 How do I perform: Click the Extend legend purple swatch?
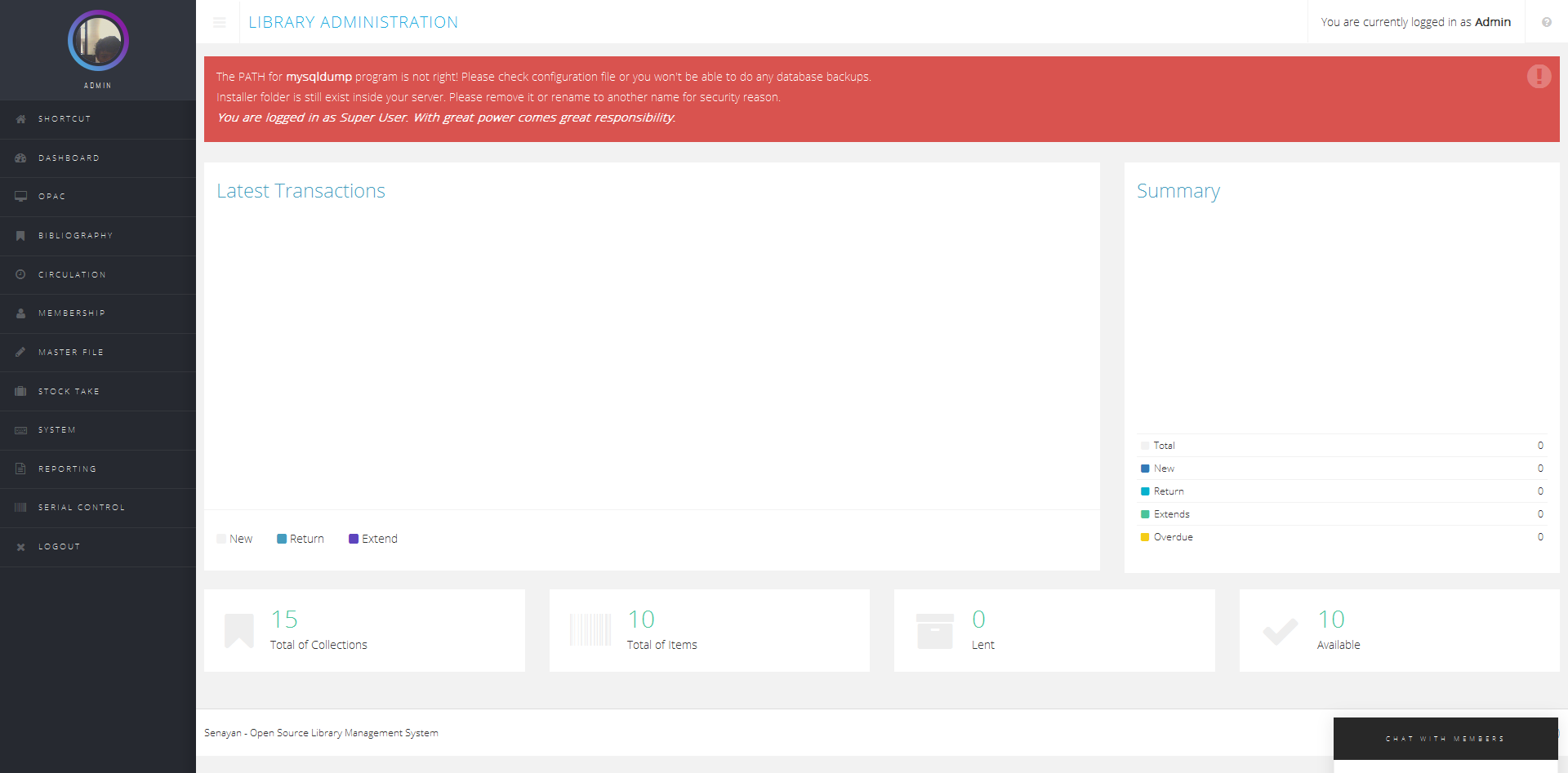[354, 539]
